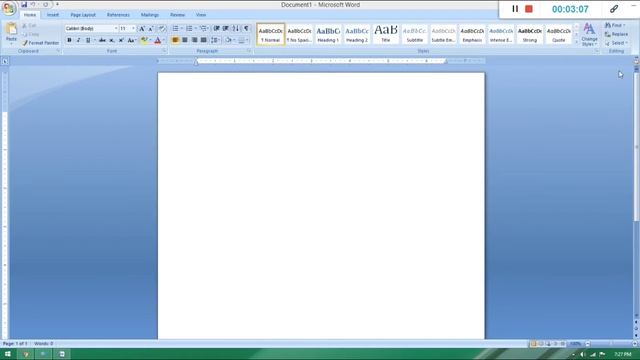The height and width of the screenshot is (360, 640).
Task: Open the Font Color dropdown arrow
Action: pyautogui.click(x=164, y=40)
